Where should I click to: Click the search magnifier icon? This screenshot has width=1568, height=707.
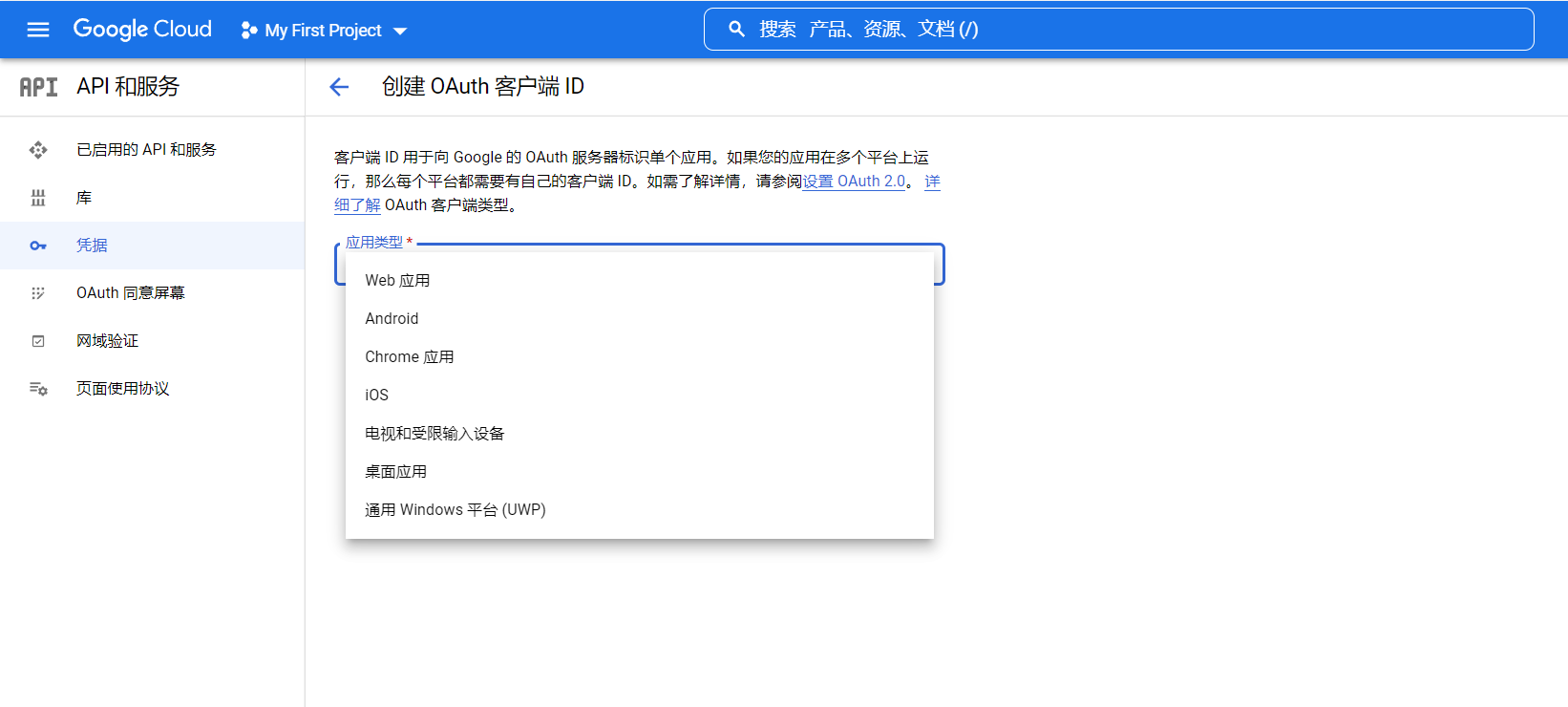(x=736, y=30)
